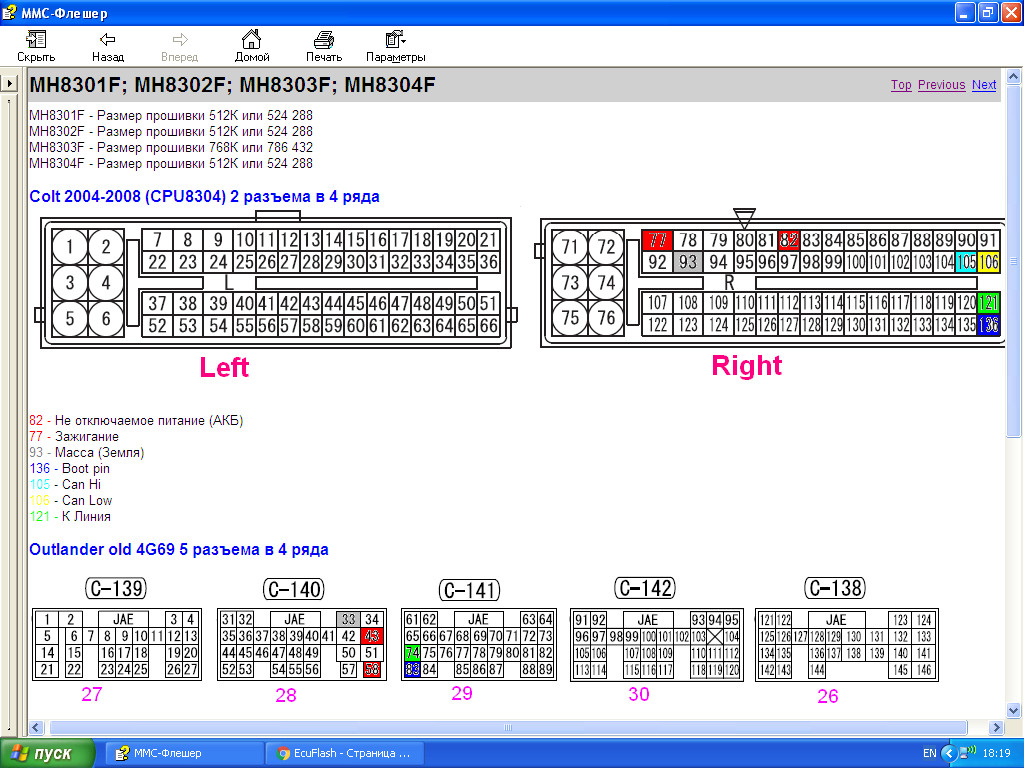
Task: Click the Outlander old 4G69 heading
Action: [179, 549]
